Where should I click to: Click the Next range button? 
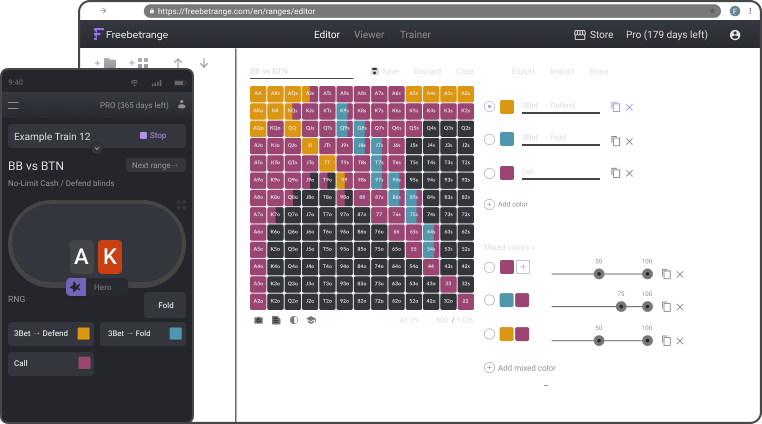155,166
